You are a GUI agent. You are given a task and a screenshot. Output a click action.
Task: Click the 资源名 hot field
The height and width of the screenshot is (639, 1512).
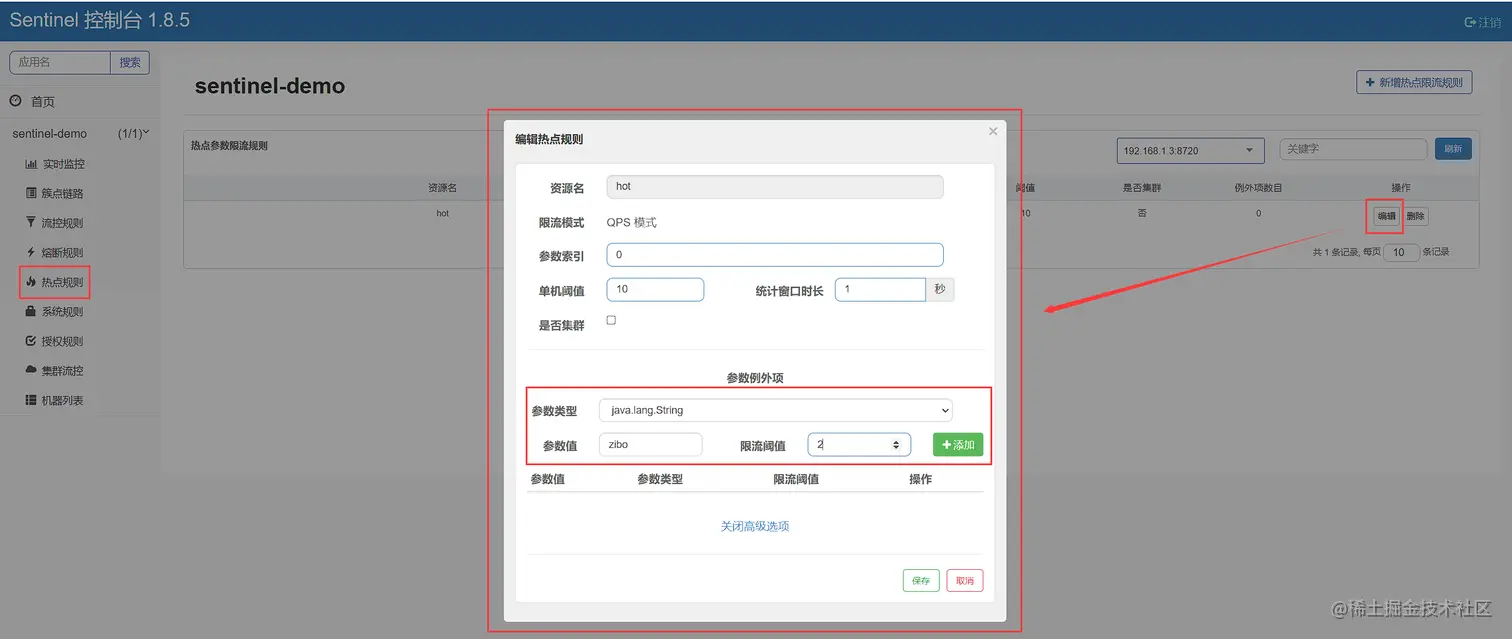[775, 187]
